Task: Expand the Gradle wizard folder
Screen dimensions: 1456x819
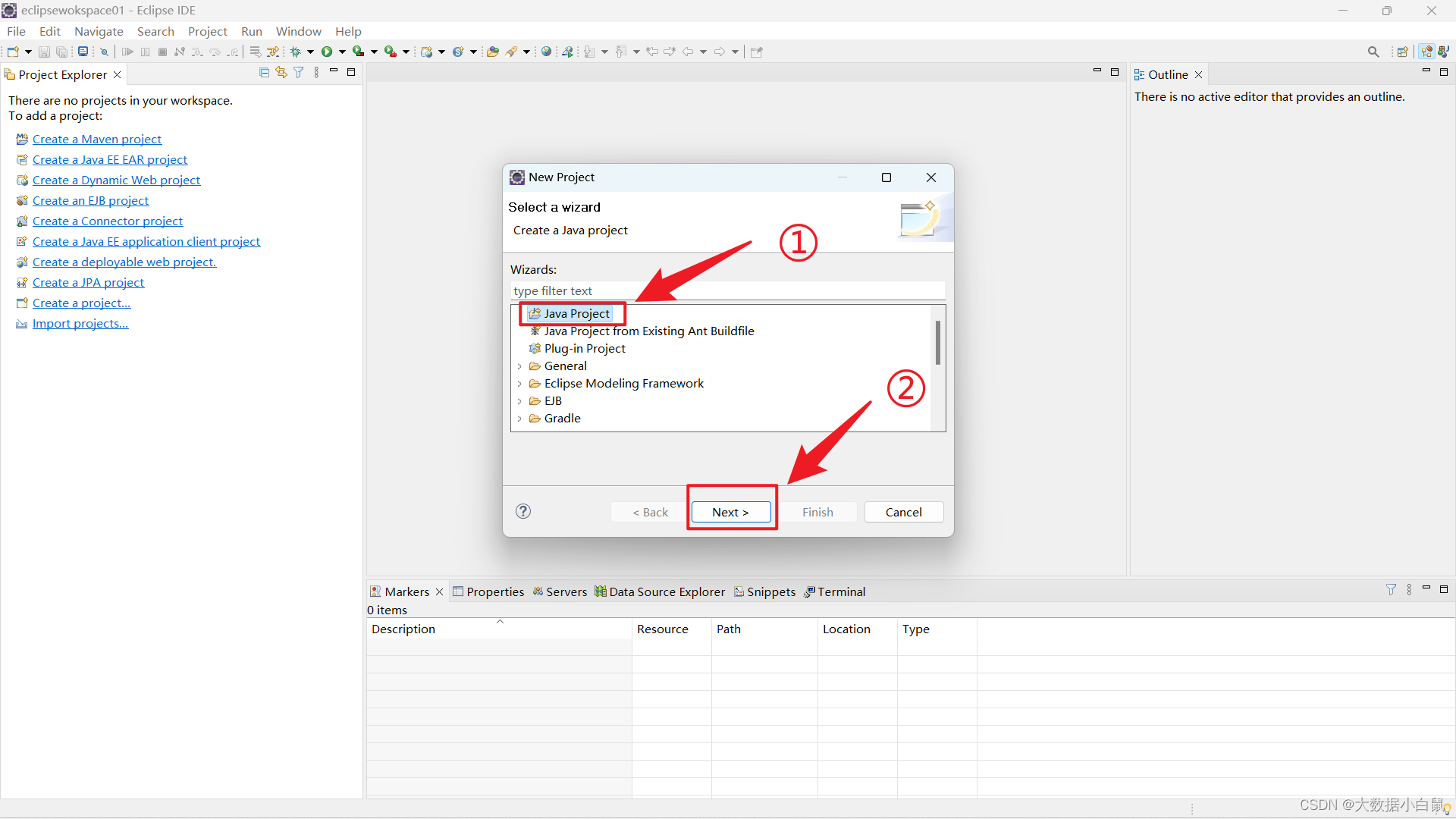Action: pos(519,419)
